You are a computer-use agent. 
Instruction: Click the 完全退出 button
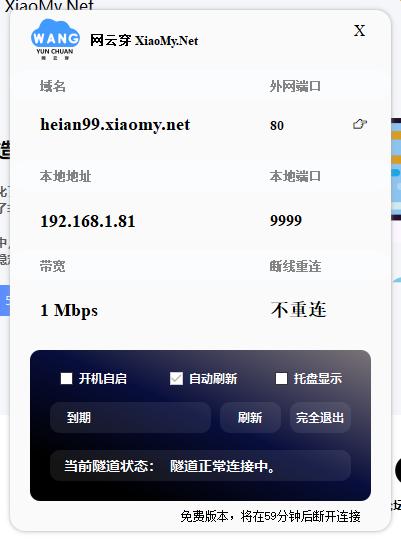(320, 418)
